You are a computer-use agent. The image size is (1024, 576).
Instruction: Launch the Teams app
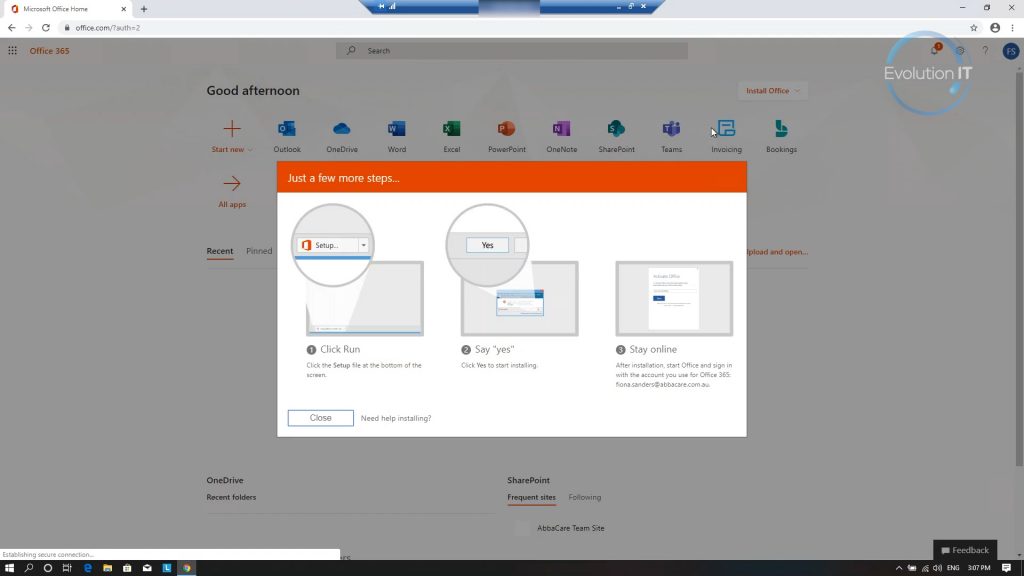(x=671, y=136)
